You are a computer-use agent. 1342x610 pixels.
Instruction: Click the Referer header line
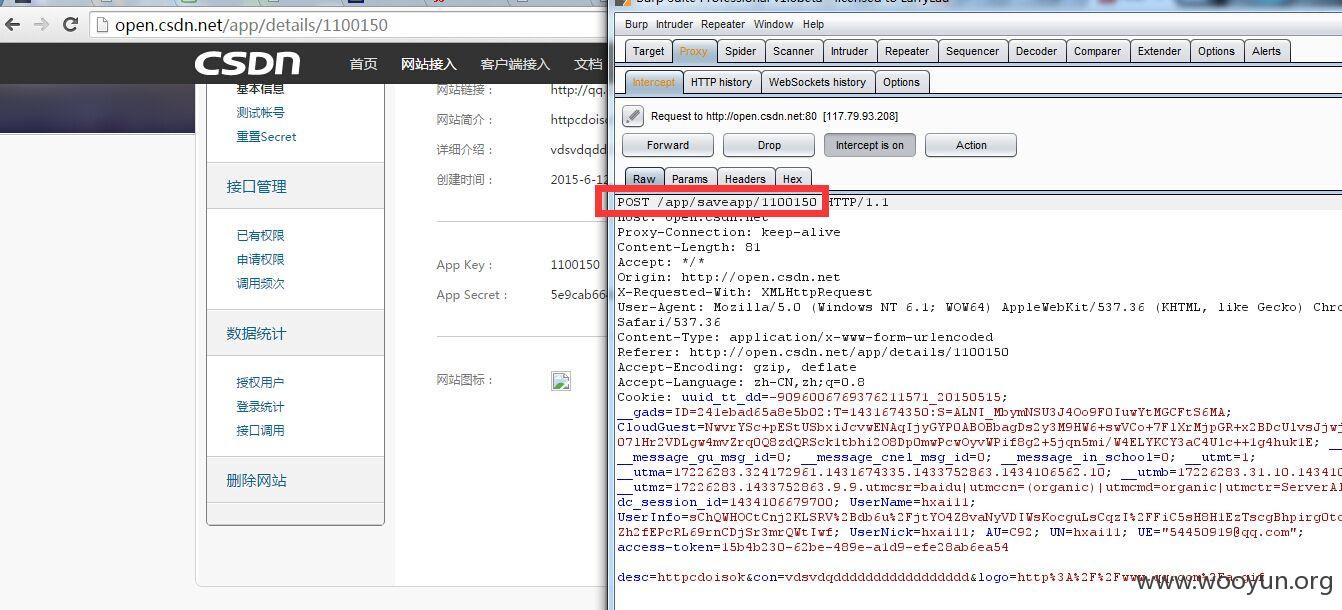tap(813, 352)
